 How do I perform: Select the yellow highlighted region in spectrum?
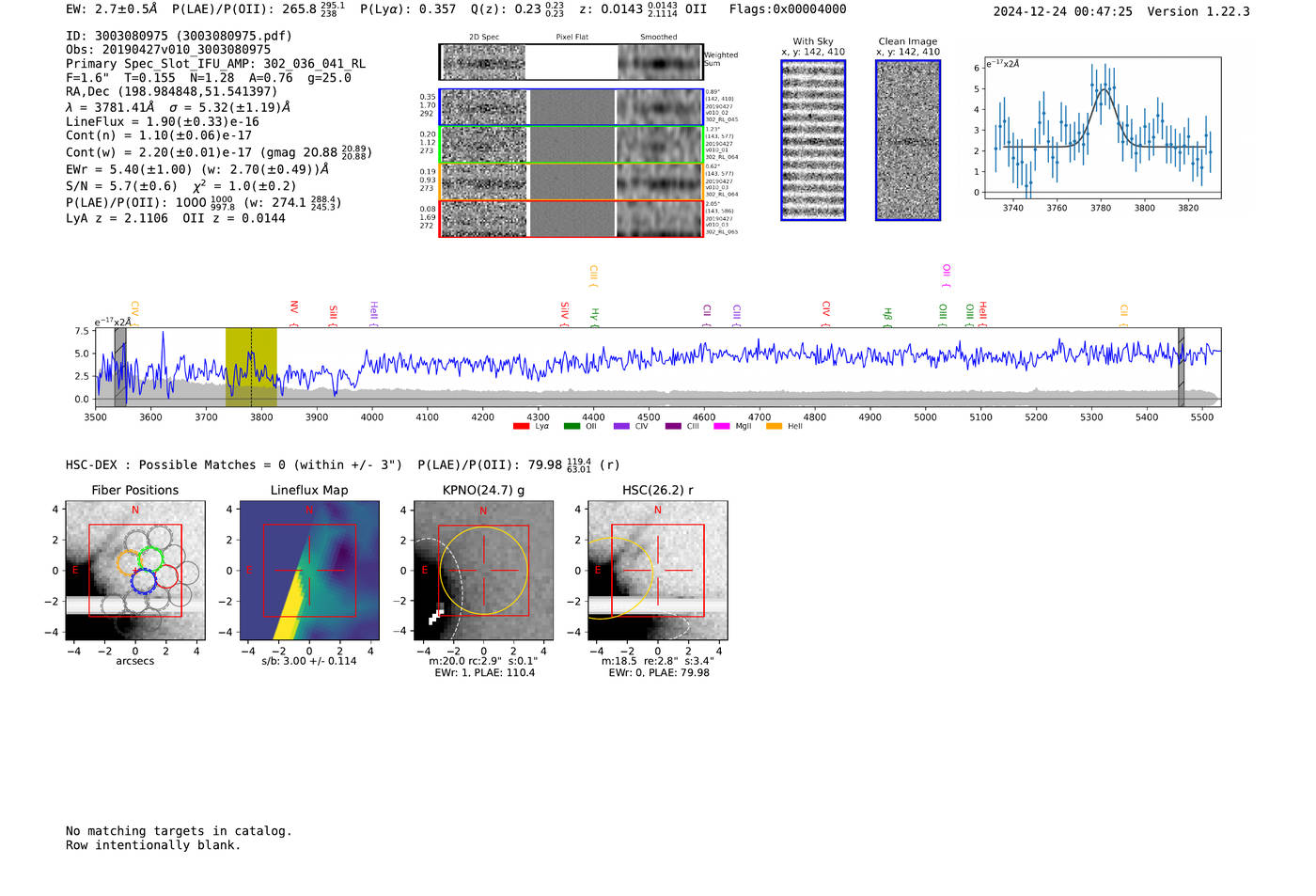pyautogui.click(x=251, y=367)
